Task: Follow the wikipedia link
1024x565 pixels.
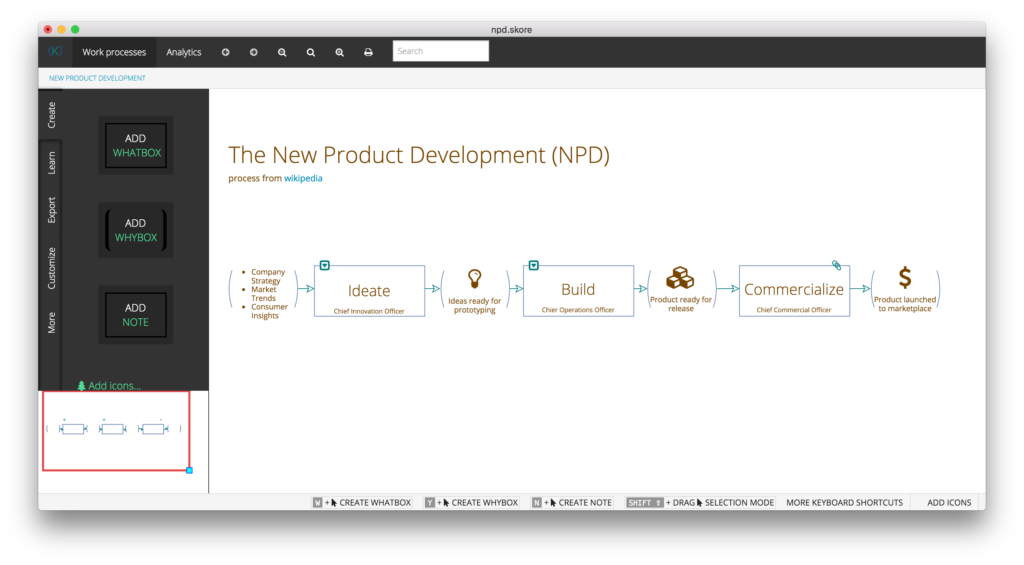Action: point(303,178)
